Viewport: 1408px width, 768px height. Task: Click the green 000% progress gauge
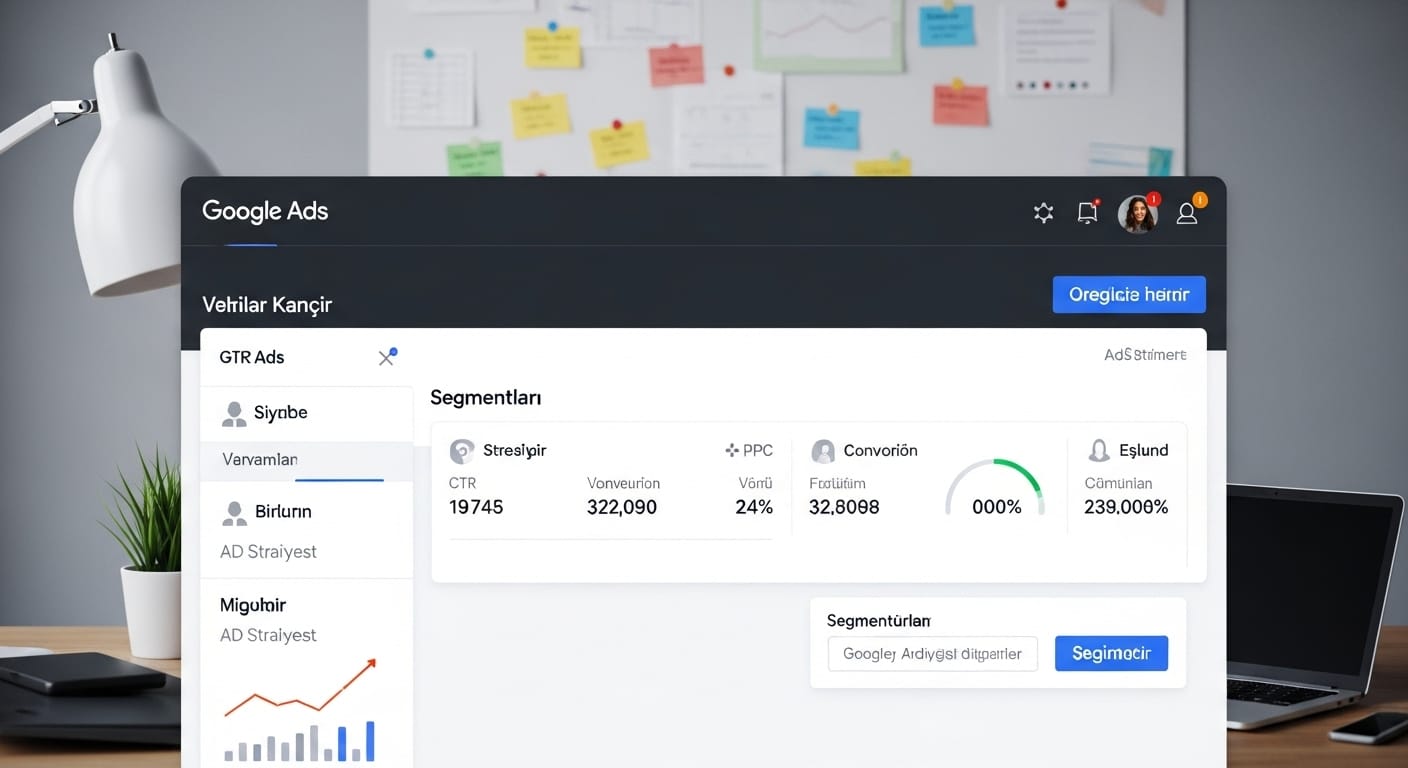coord(996,490)
